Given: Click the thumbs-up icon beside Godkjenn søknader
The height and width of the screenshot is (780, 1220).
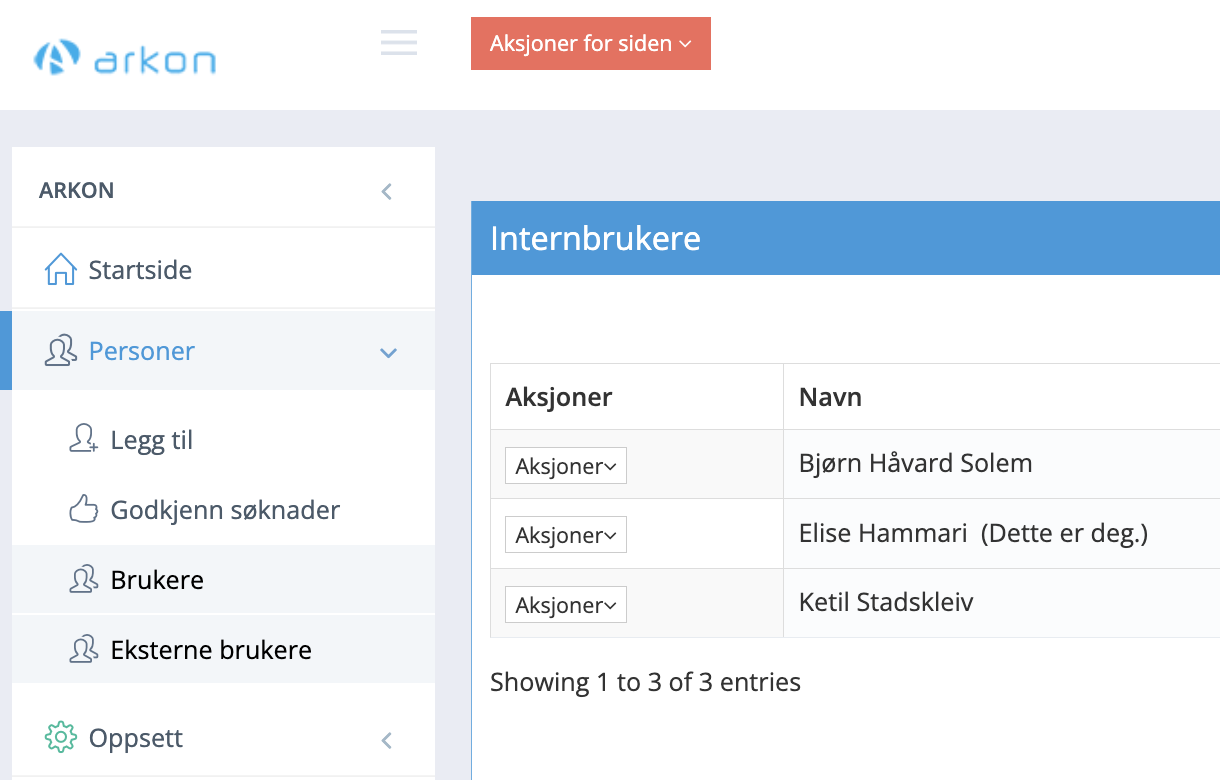Looking at the screenshot, I should pos(82,507).
